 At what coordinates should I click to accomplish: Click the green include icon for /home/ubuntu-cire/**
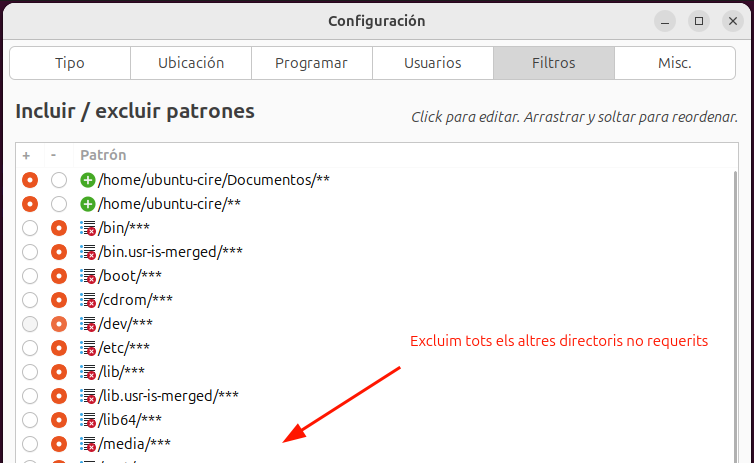pyautogui.click(x=88, y=204)
